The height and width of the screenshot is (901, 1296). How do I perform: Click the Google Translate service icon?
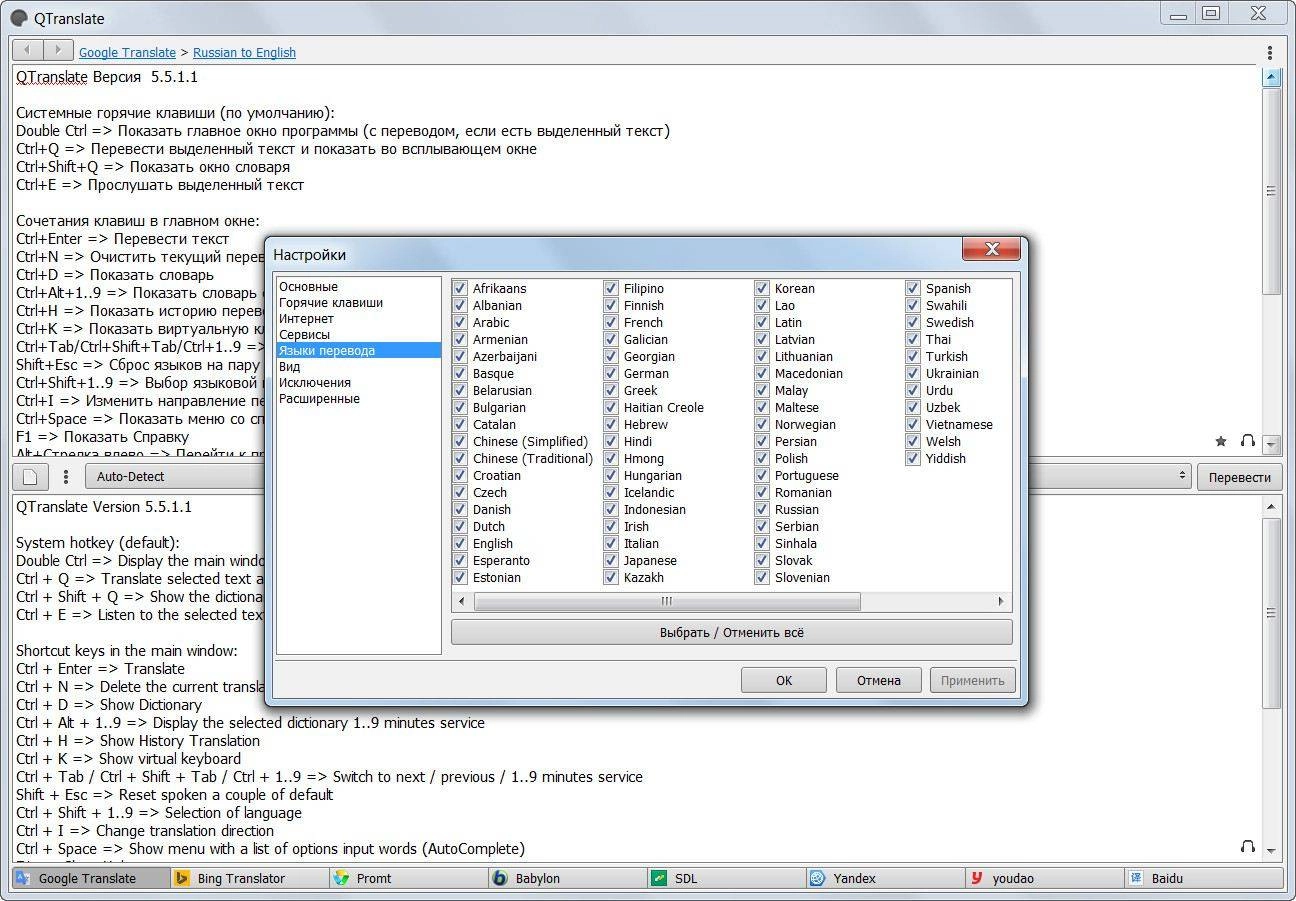click(x=22, y=878)
